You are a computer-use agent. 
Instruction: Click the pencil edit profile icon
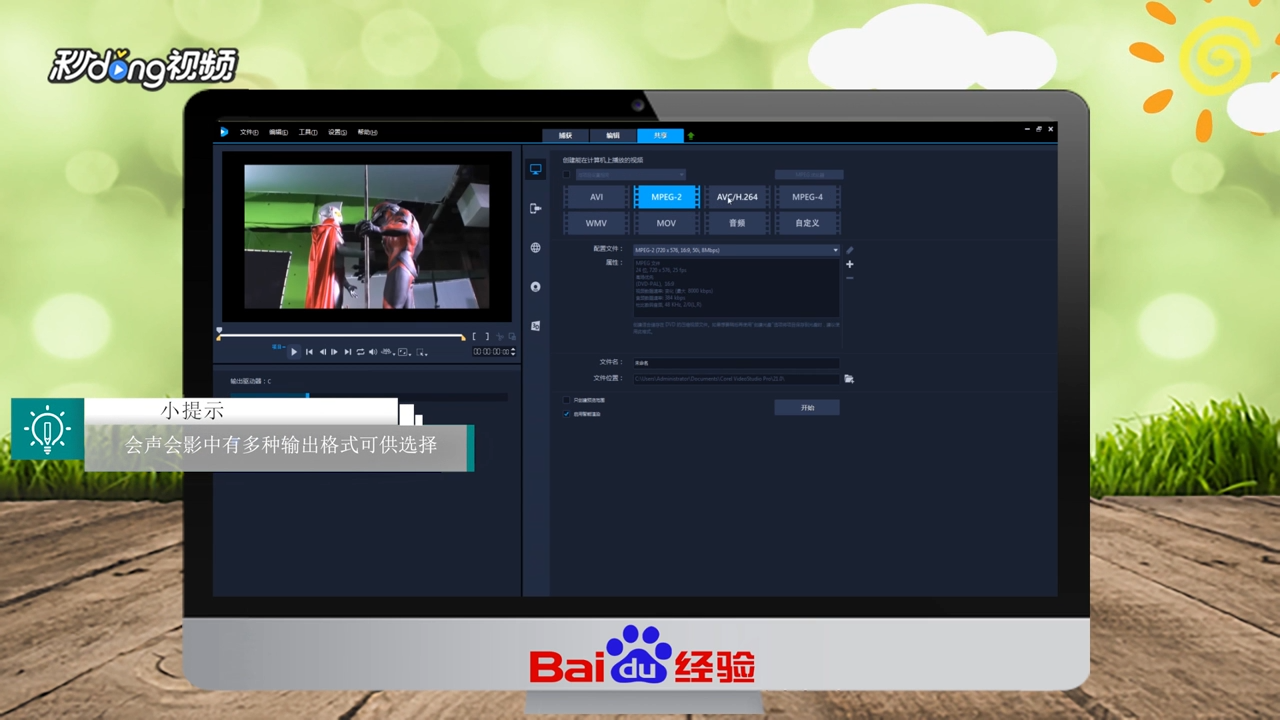point(850,250)
